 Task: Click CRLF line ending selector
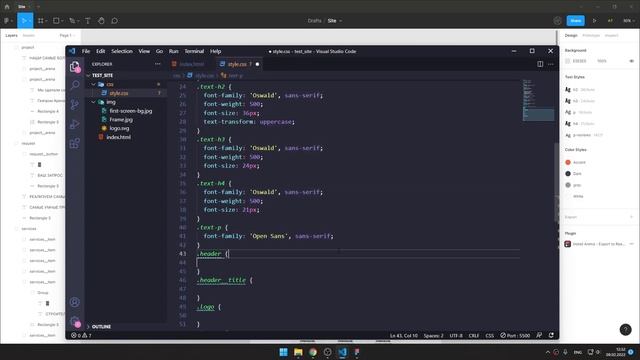click(x=474, y=336)
